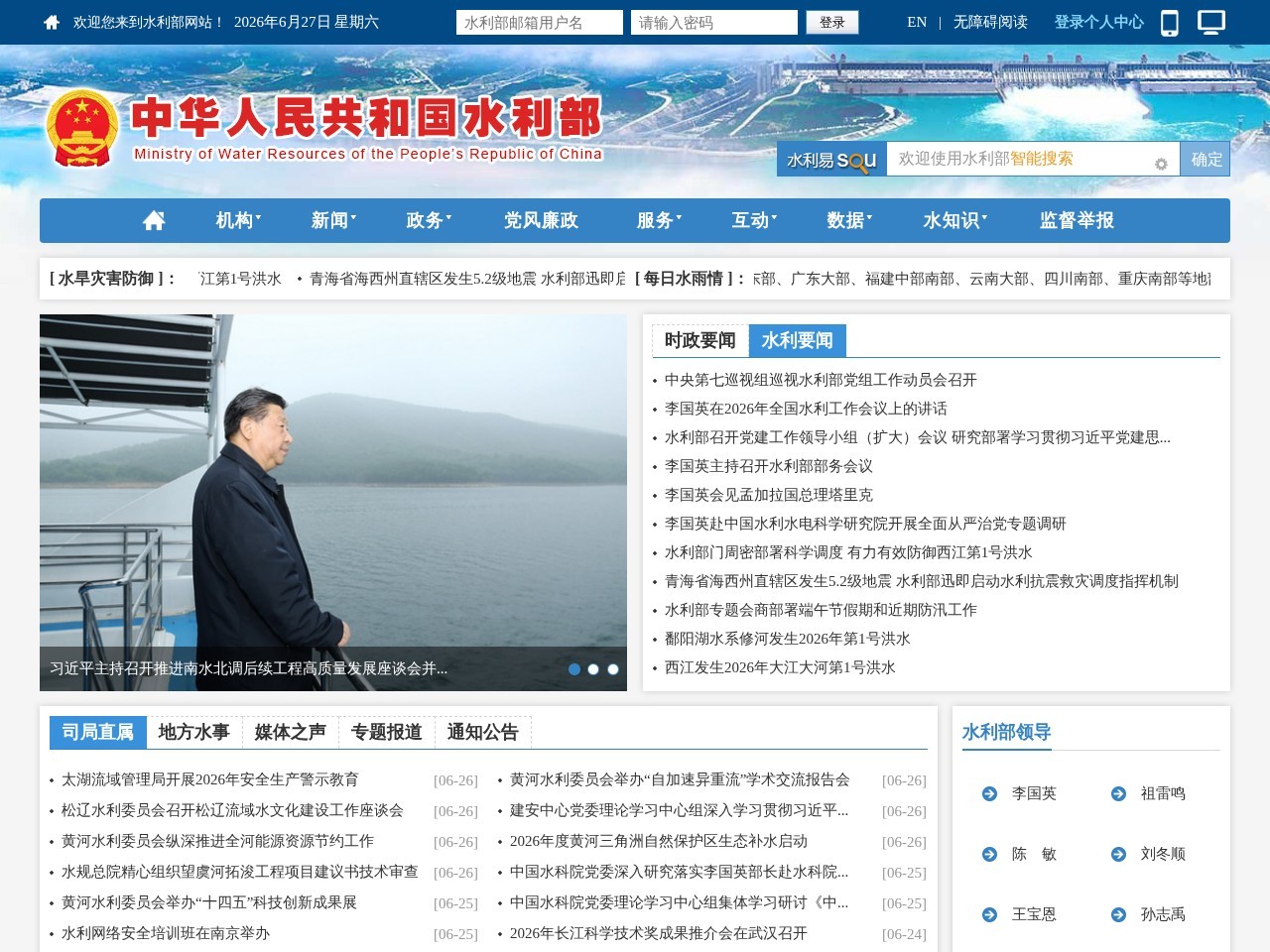Open 太湖流域管理局开展2026年安全生产警示教育
The height and width of the screenshot is (952, 1270).
click(210, 779)
